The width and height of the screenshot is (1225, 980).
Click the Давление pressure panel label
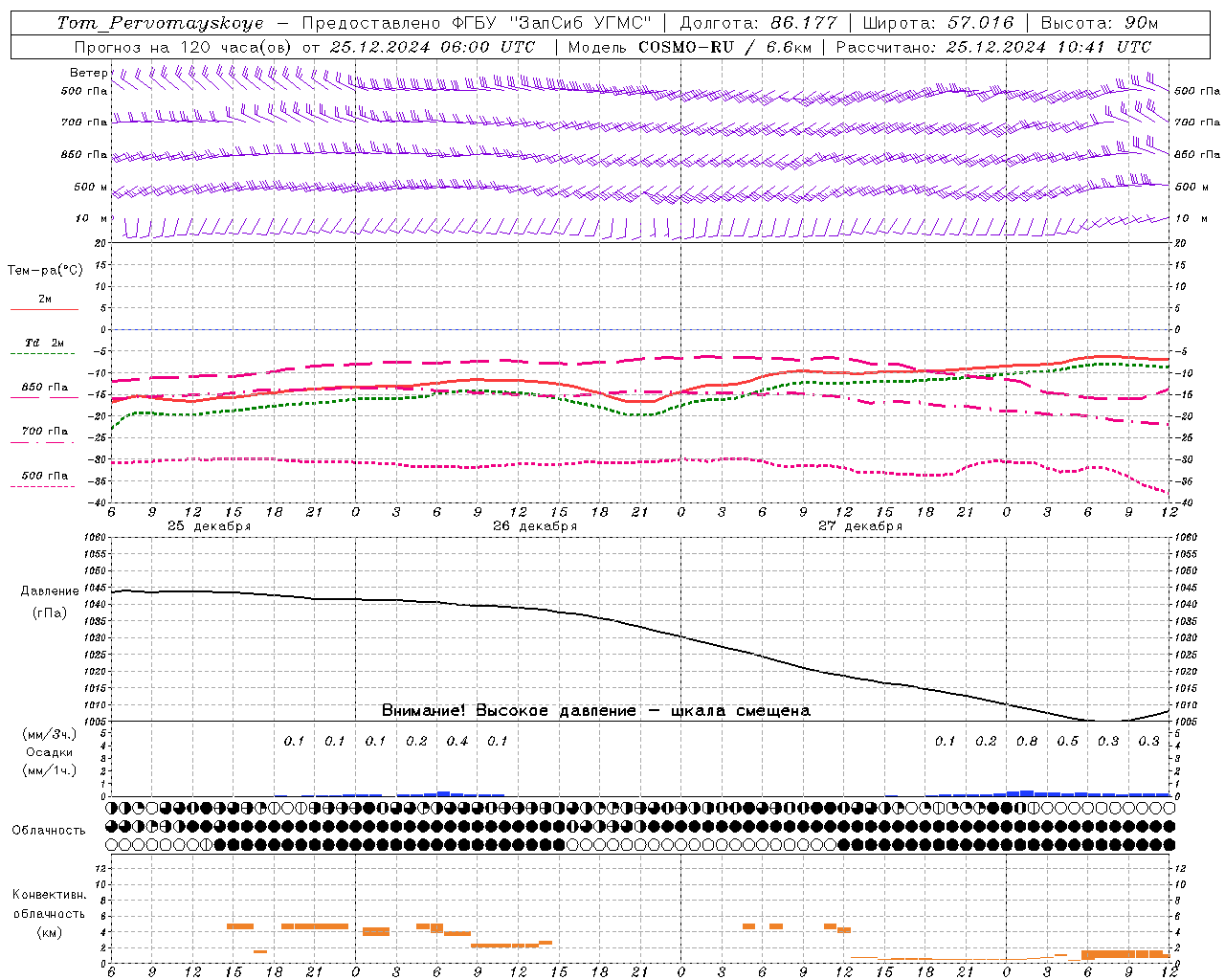click(50, 591)
